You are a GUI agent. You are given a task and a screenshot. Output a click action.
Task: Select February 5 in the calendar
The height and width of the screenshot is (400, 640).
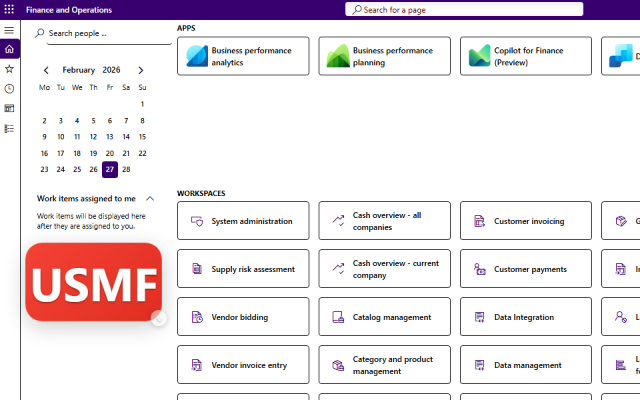(93, 121)
